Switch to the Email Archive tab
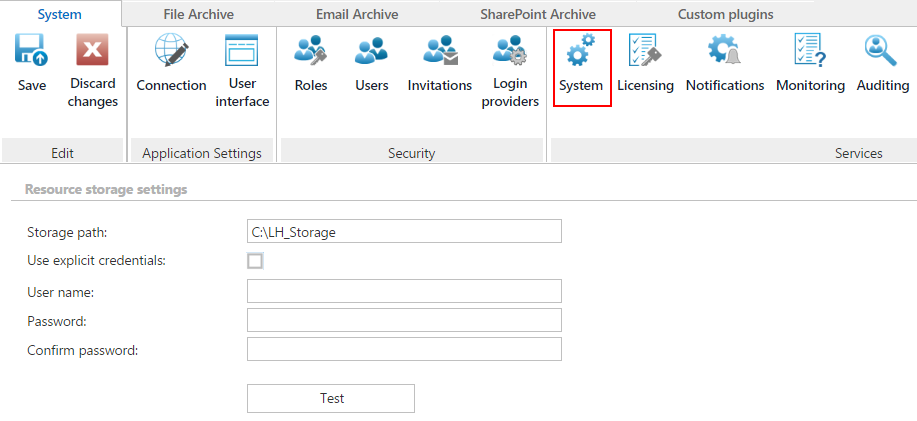The width and height of the screenshot is (917, 421). [x=357, y=14]
